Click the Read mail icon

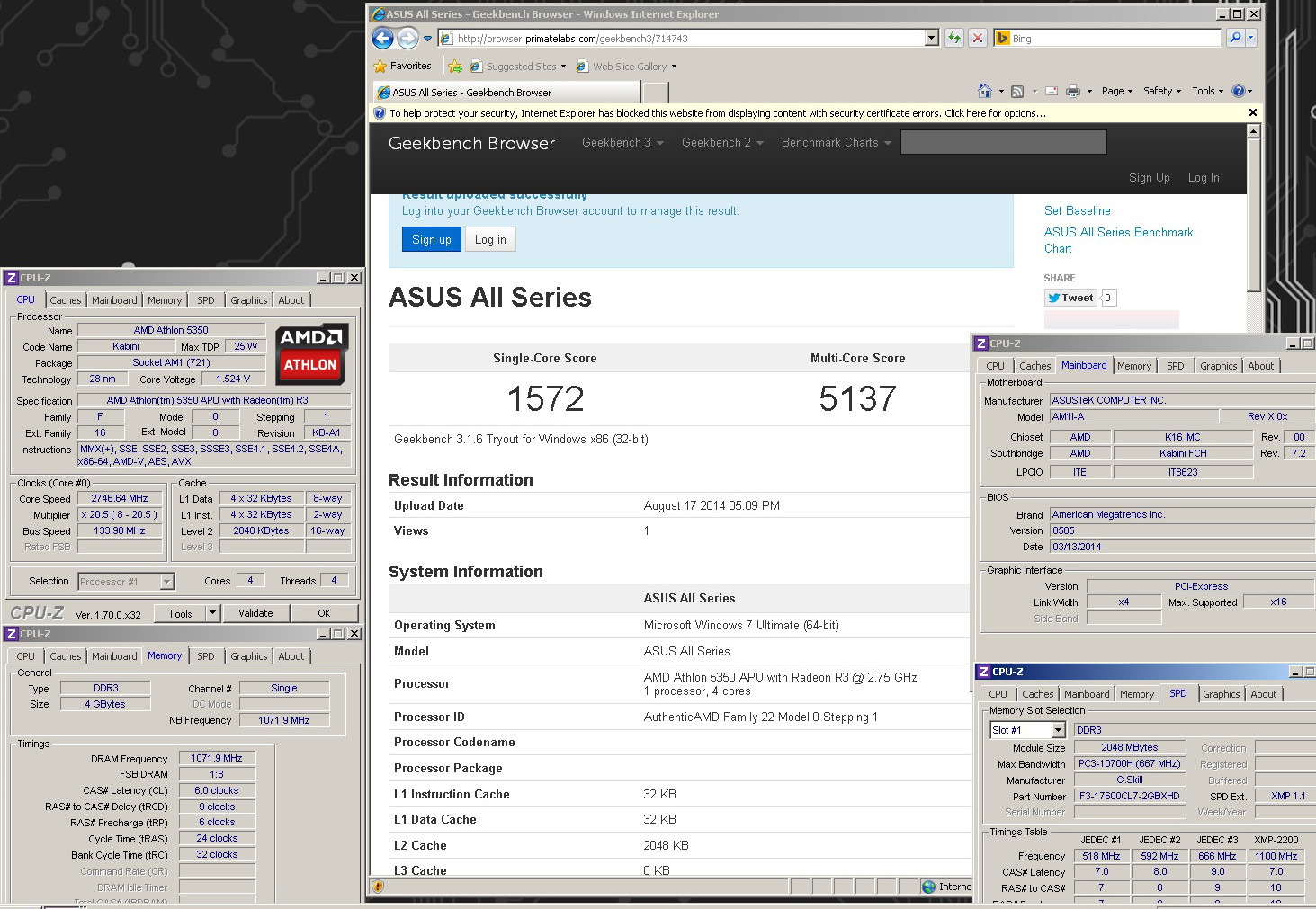1051,91
